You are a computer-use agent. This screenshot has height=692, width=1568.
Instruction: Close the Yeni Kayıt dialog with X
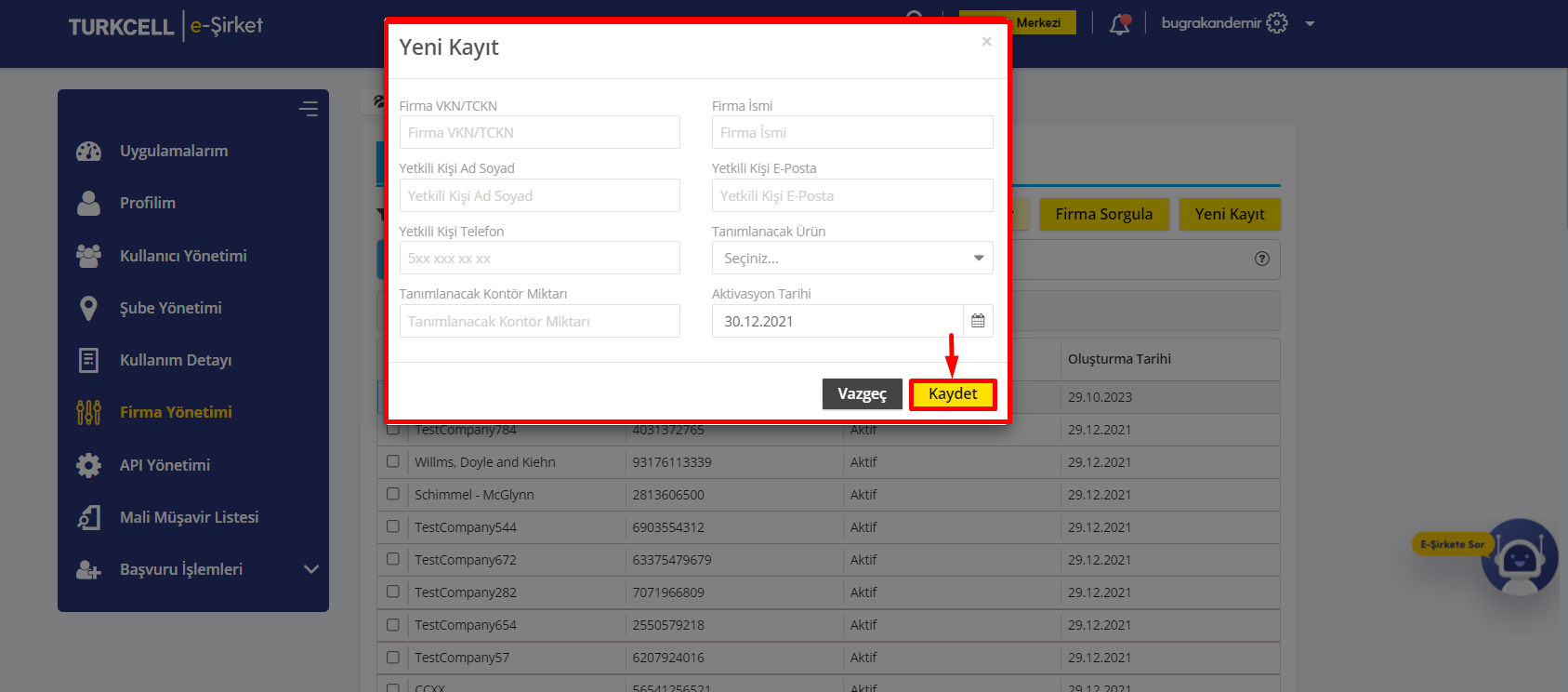pos(987,42)
